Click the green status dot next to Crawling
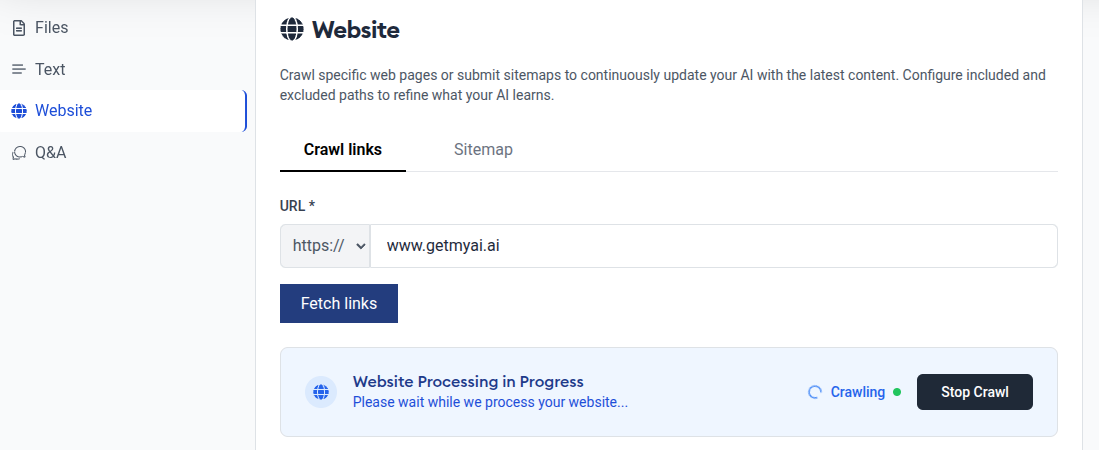Image resolution: width=1099 pixels, height=450 pixels. click(x=896, y=392)
